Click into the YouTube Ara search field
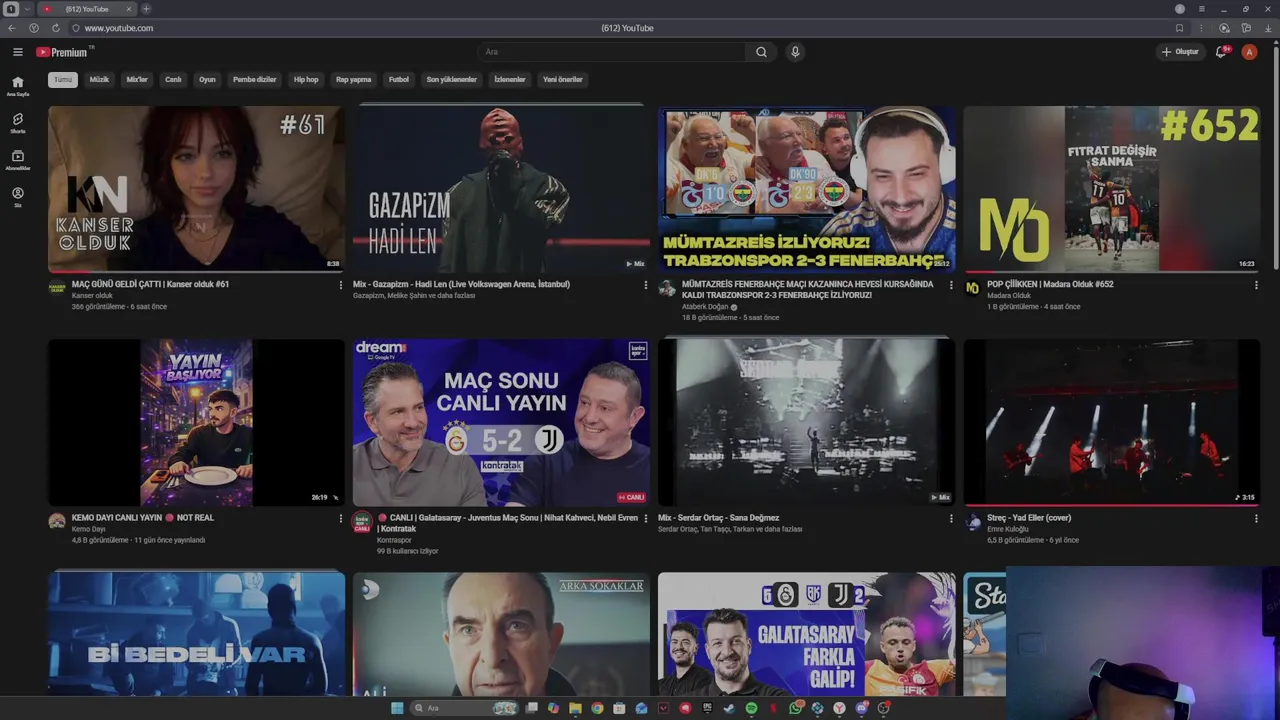This screenshot has height=720, width=1280. (611, 52)
